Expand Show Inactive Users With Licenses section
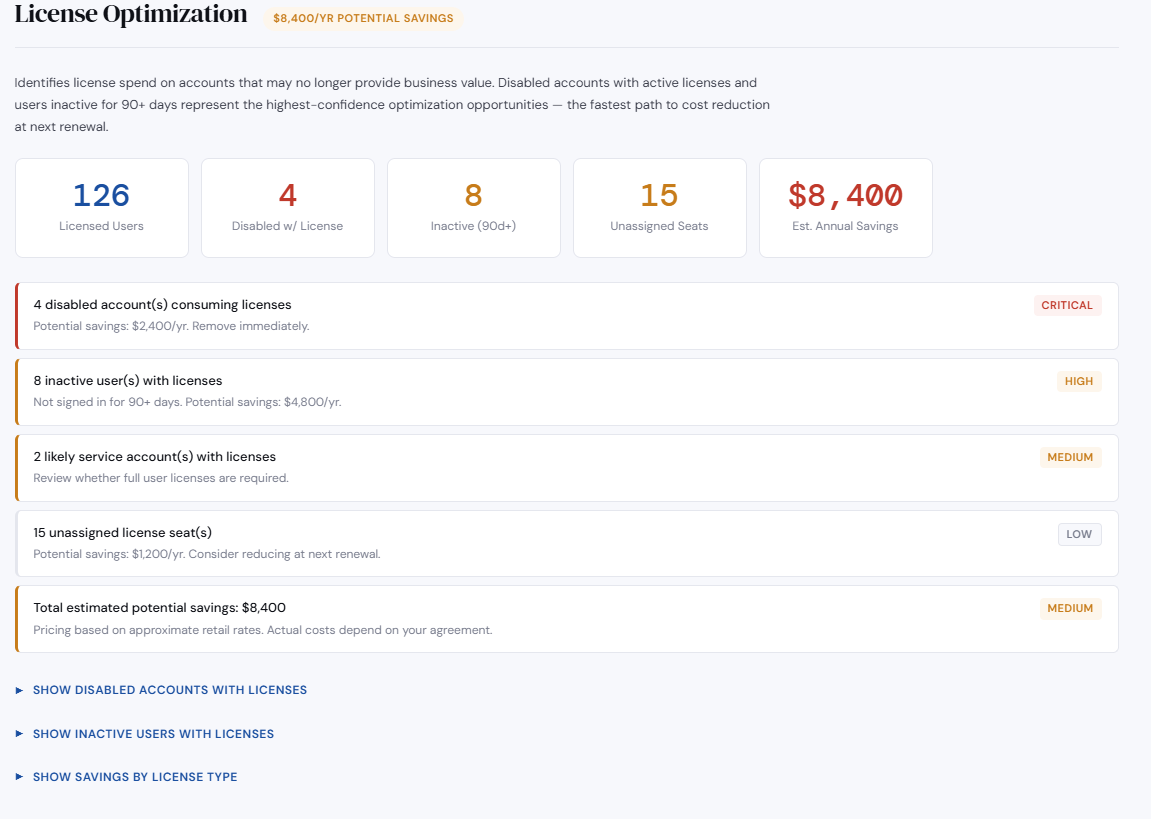Viewport: 1151px width, 819px height. (x=153, y=733)
